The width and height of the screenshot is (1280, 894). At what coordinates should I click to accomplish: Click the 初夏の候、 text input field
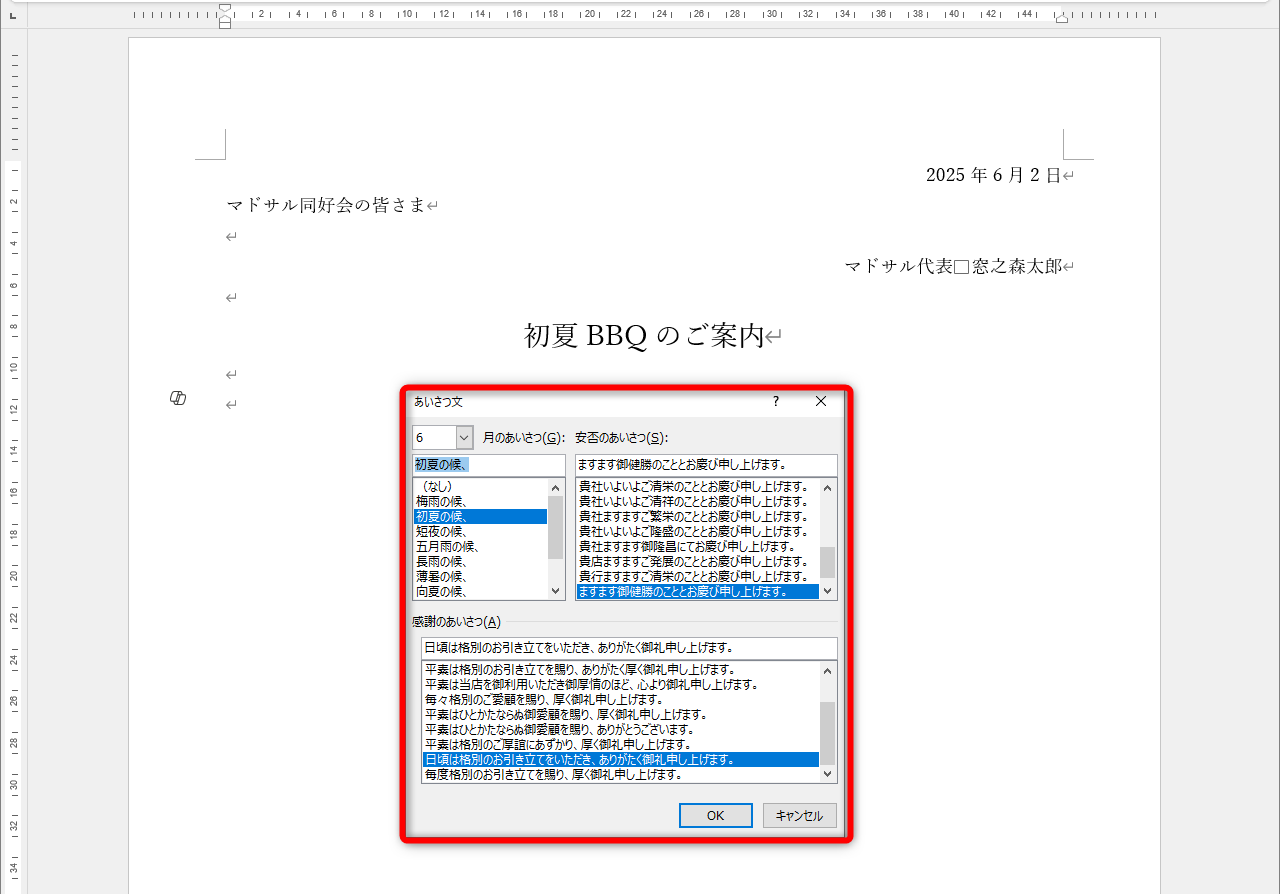click(488, 464)
